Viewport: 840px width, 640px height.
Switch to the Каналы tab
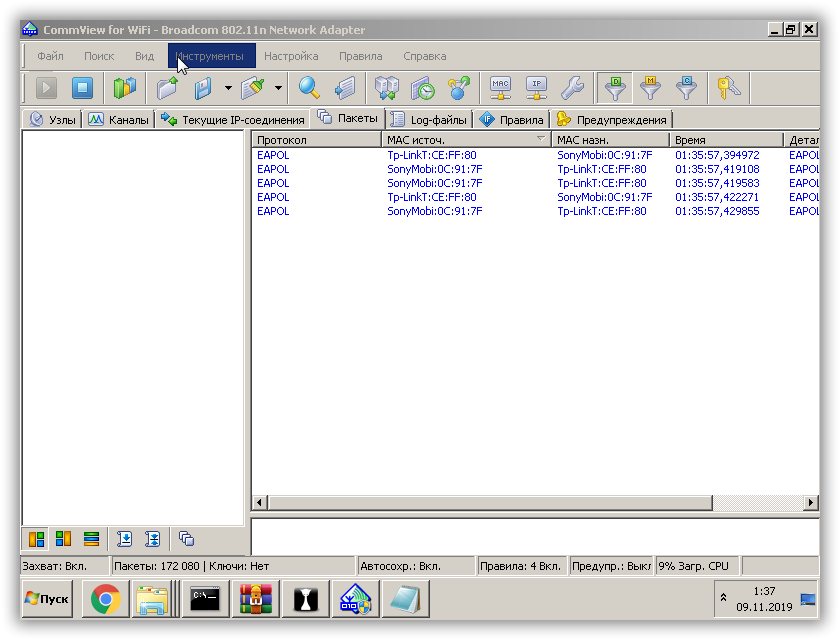118,120
